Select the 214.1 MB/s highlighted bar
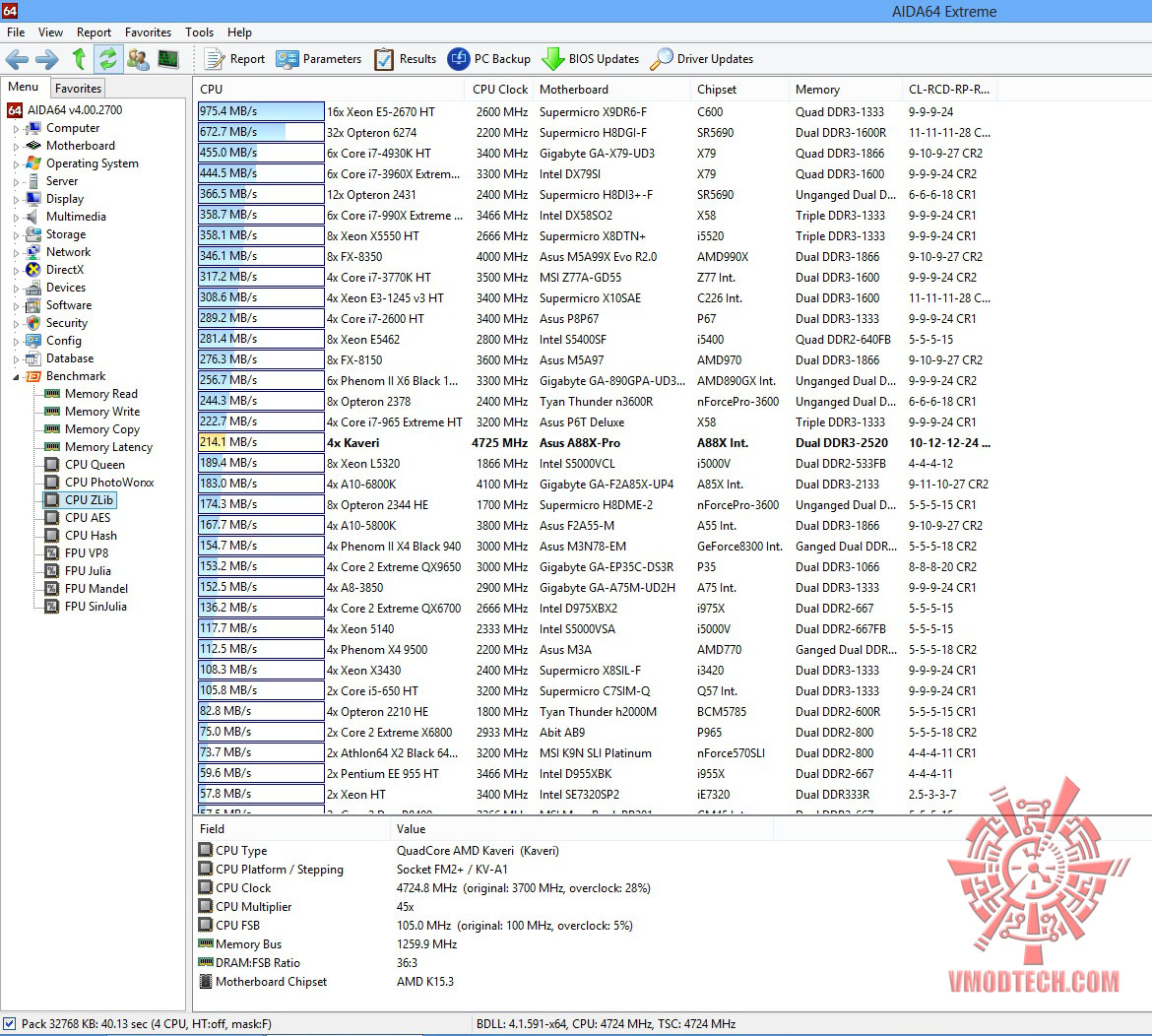The image size is (1152, 1036). tap(261, 442)
